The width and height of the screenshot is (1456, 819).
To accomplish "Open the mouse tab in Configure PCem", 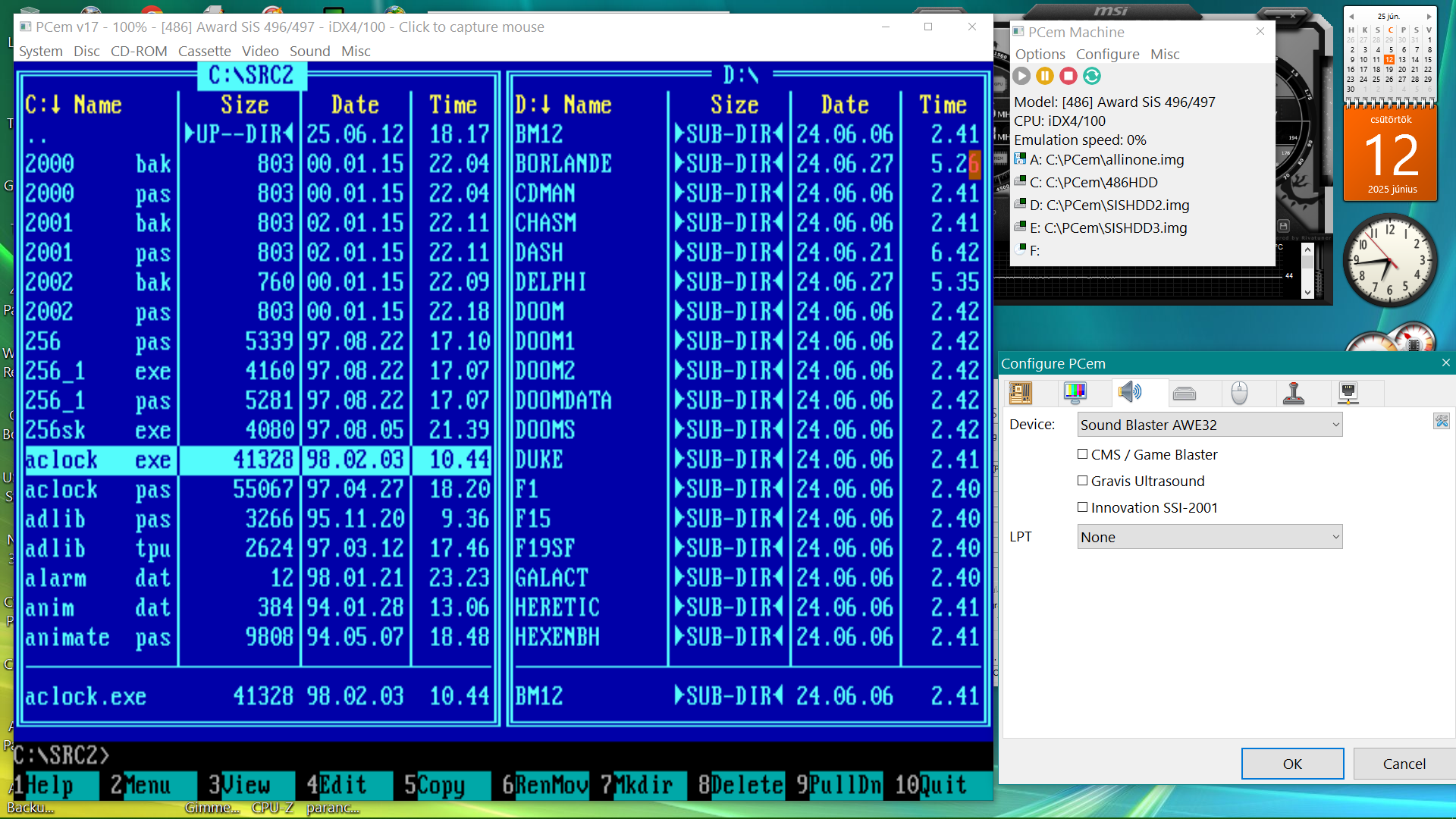I will point(1239,393).
